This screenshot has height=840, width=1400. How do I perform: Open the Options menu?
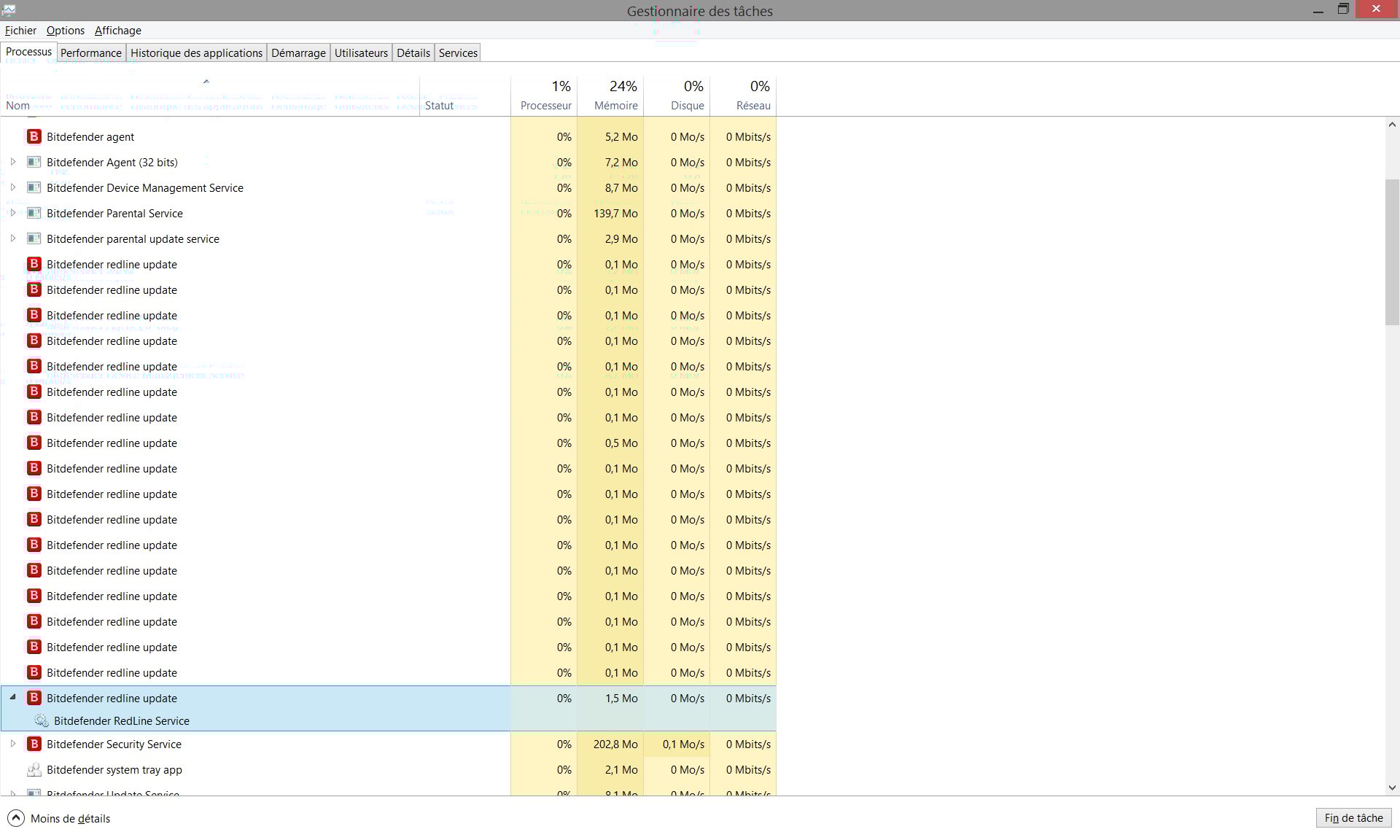pyautogui.click(x=66, y=30)
